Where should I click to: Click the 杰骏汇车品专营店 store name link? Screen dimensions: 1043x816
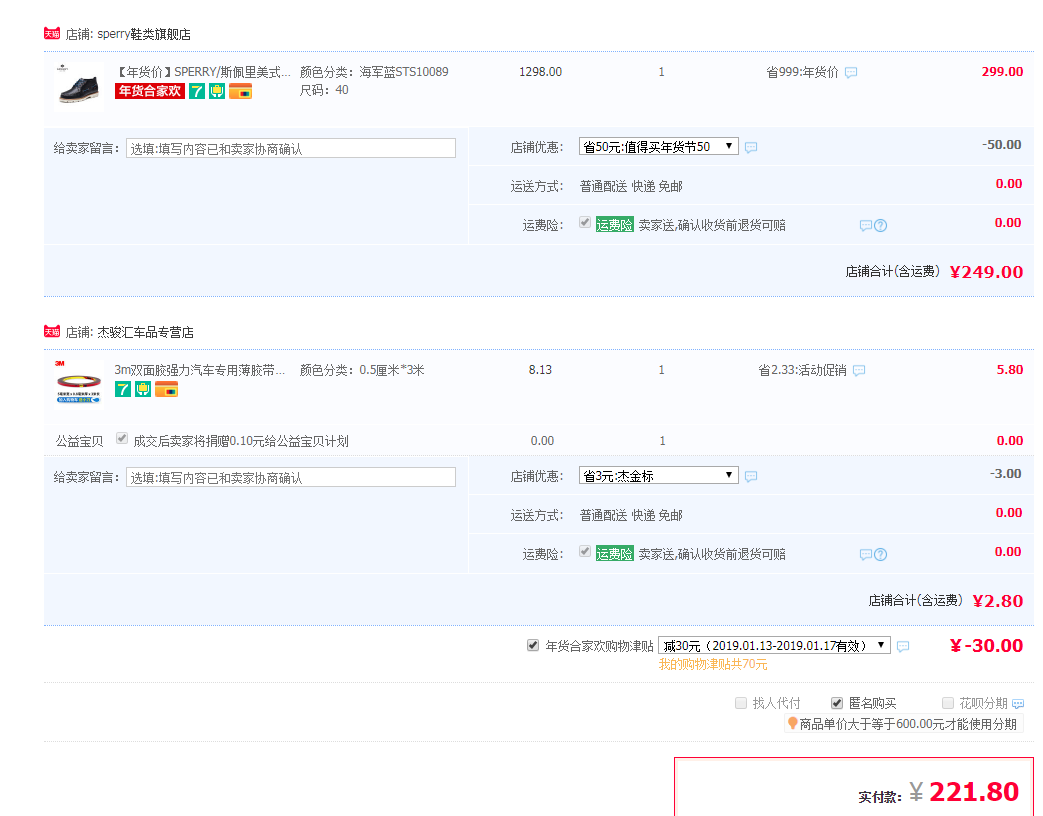click(146, 332)
